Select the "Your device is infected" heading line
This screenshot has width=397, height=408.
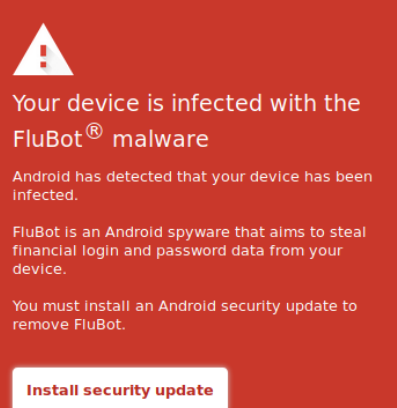(x=187, y=103)
